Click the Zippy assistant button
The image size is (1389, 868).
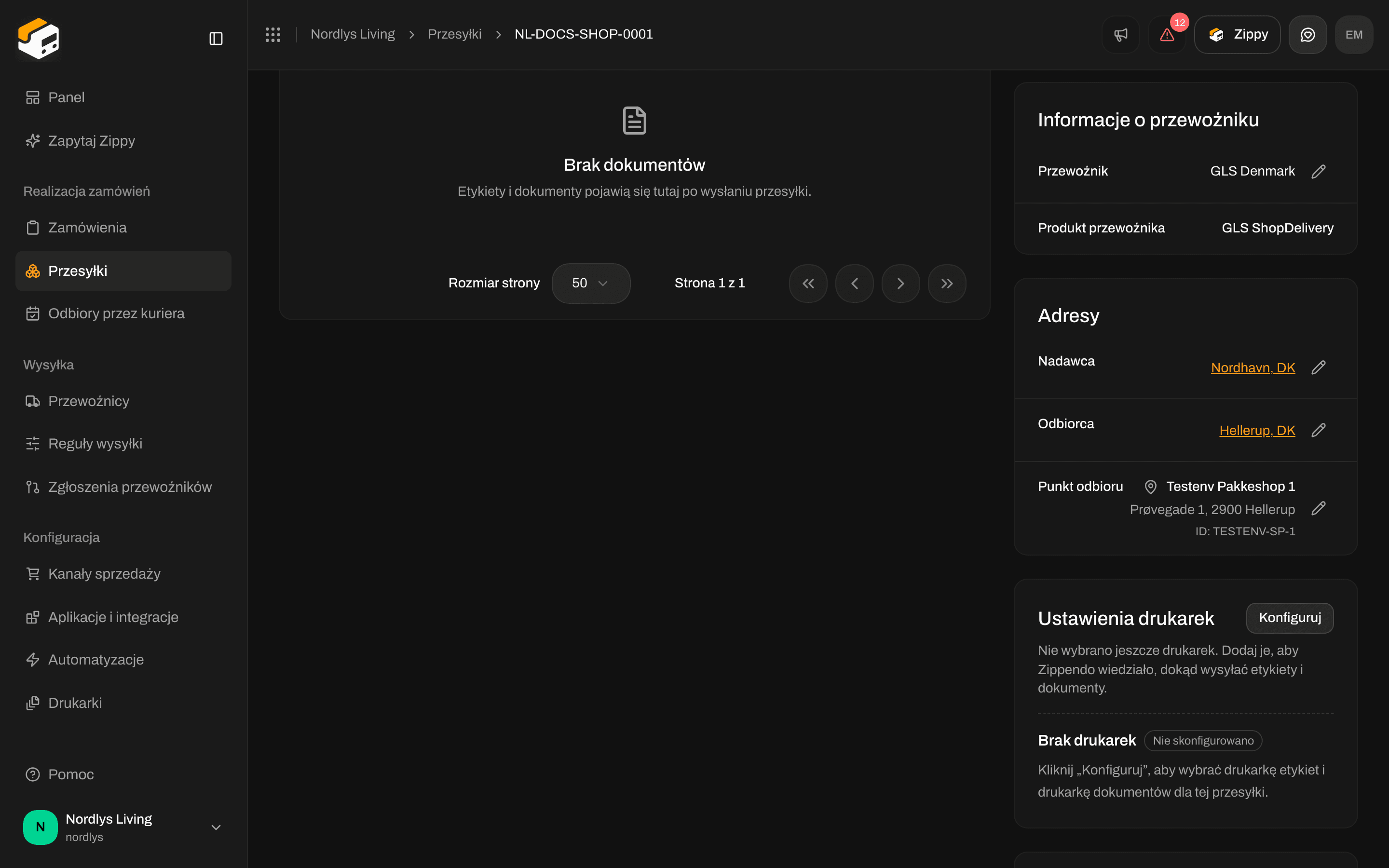pyautogui.click(x=1237, y=34)
